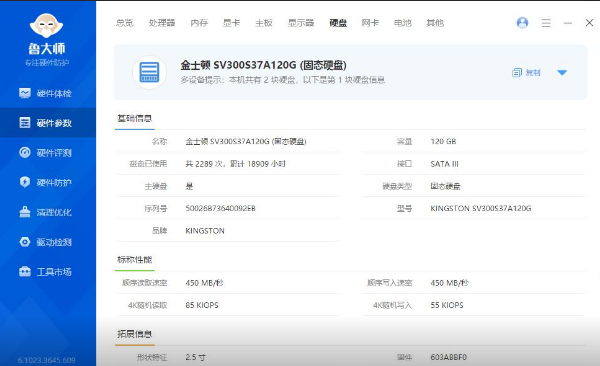Click the 基础信息 section header
600x366 pixels.
click(x=134, y=118)
